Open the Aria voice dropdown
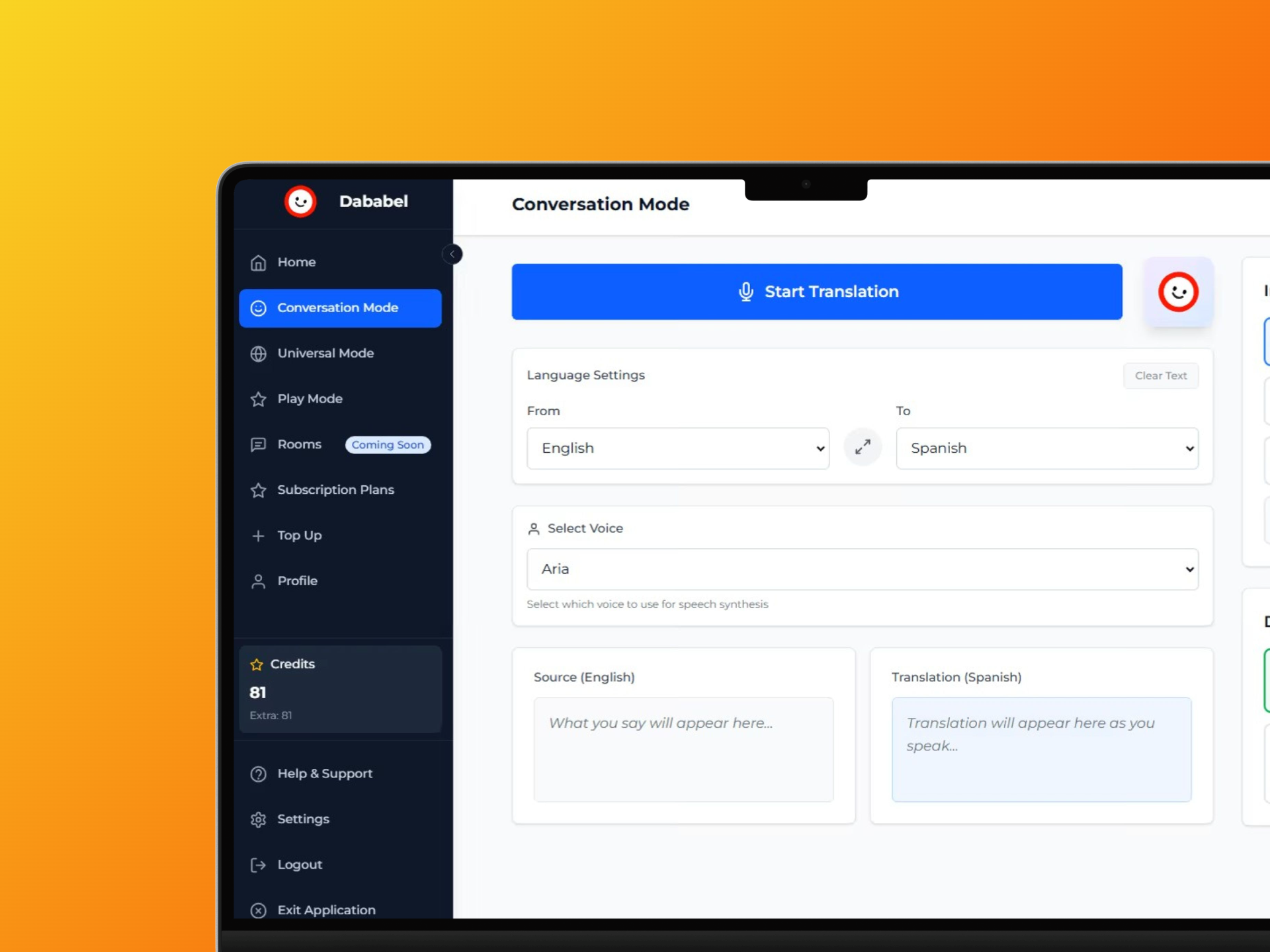This screenshot has height=952, width=1270. (x=862, y=569)
